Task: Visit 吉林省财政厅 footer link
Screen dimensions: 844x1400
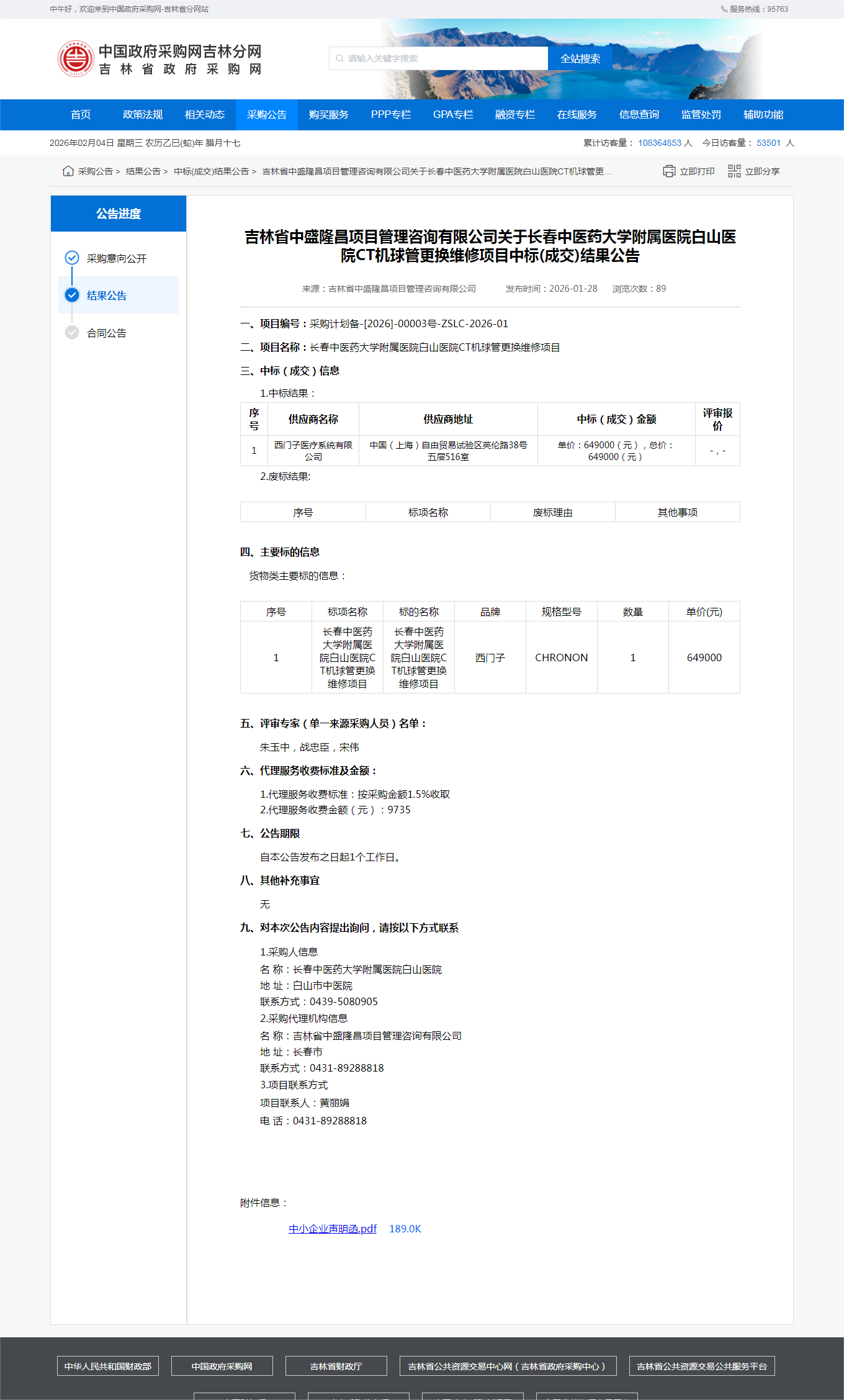Action: point(336,1366)
